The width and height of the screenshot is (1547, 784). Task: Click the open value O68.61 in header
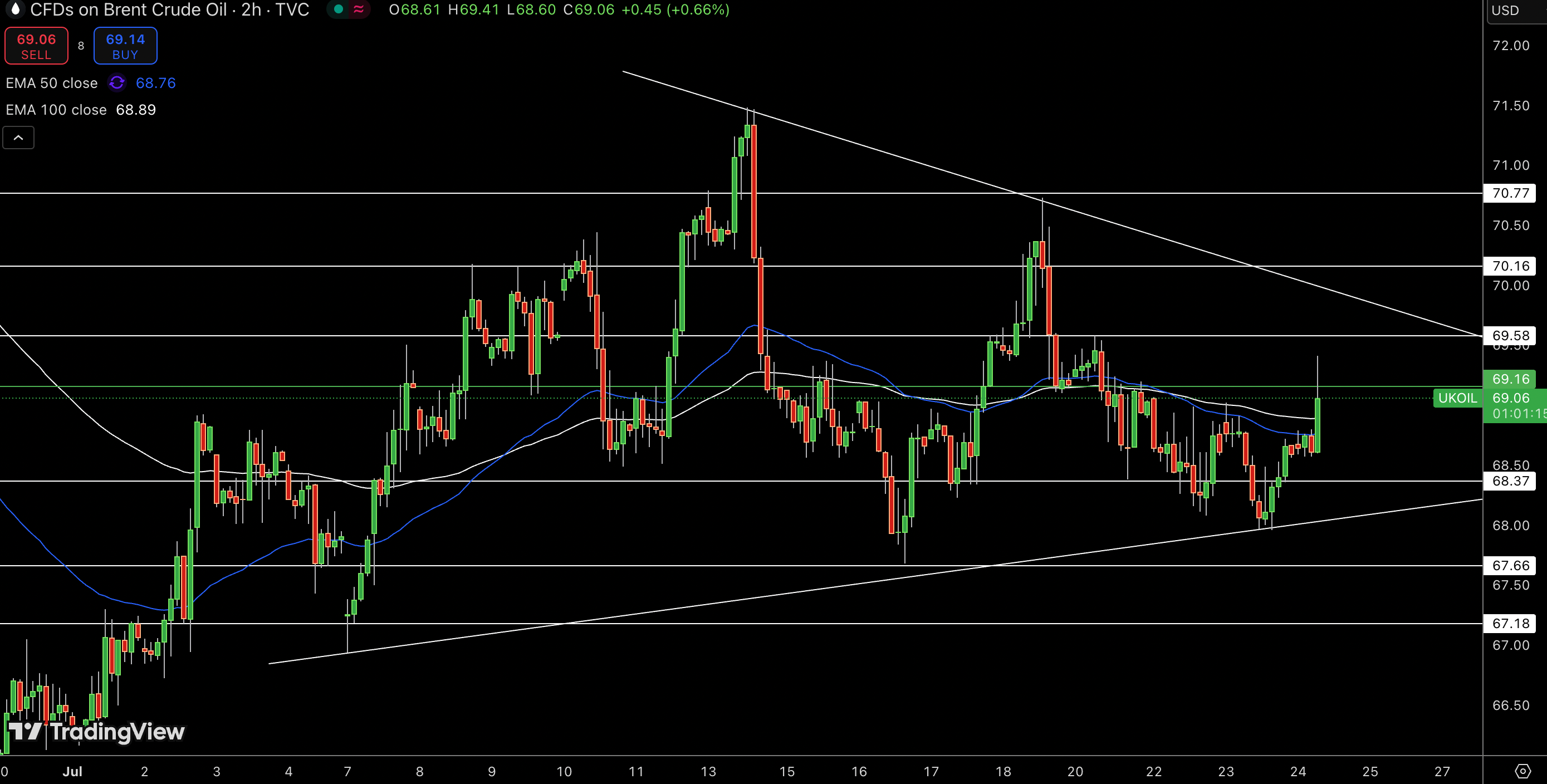414,9
